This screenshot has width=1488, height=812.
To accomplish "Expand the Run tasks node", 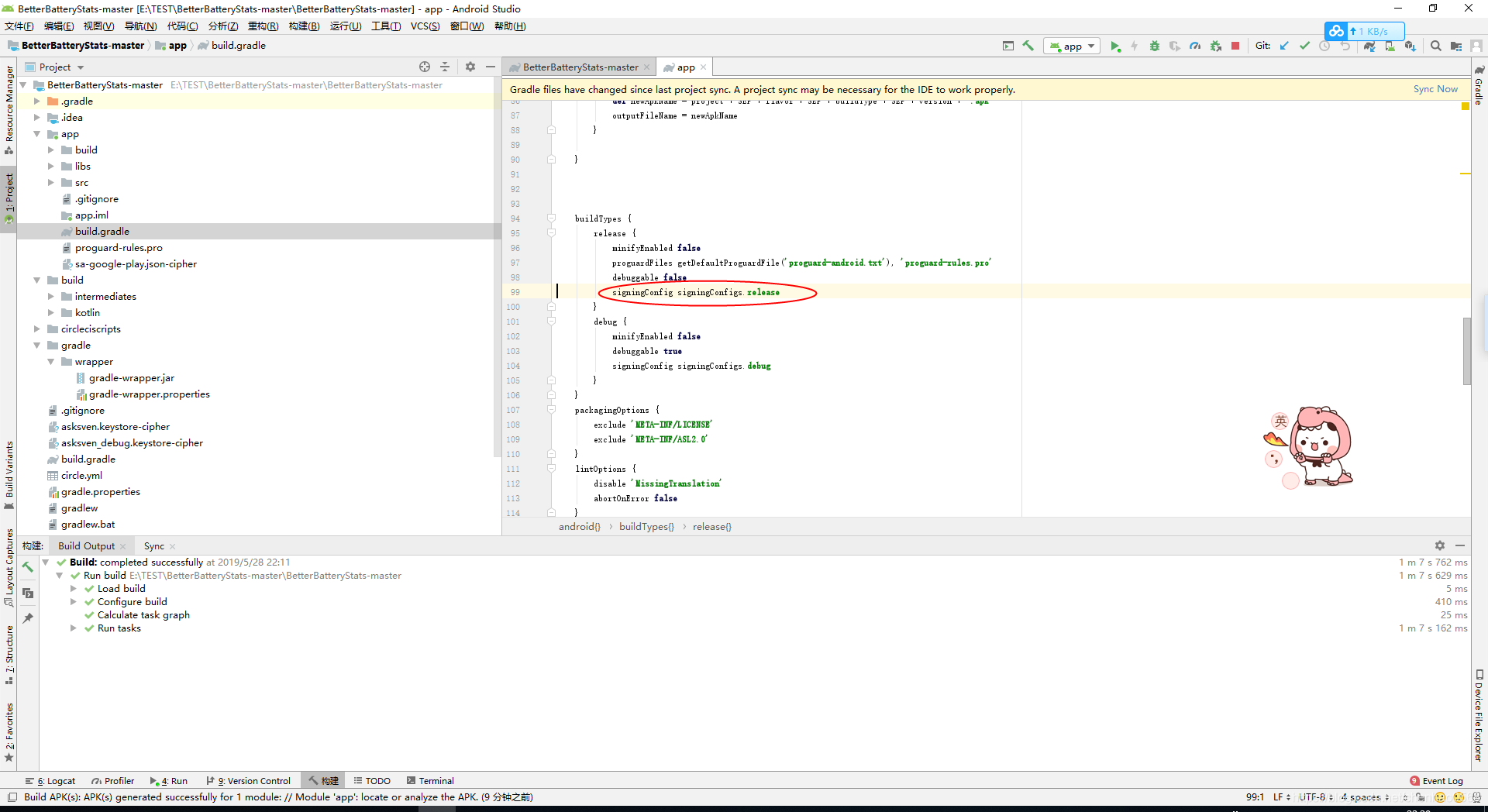I will (74, 628).
